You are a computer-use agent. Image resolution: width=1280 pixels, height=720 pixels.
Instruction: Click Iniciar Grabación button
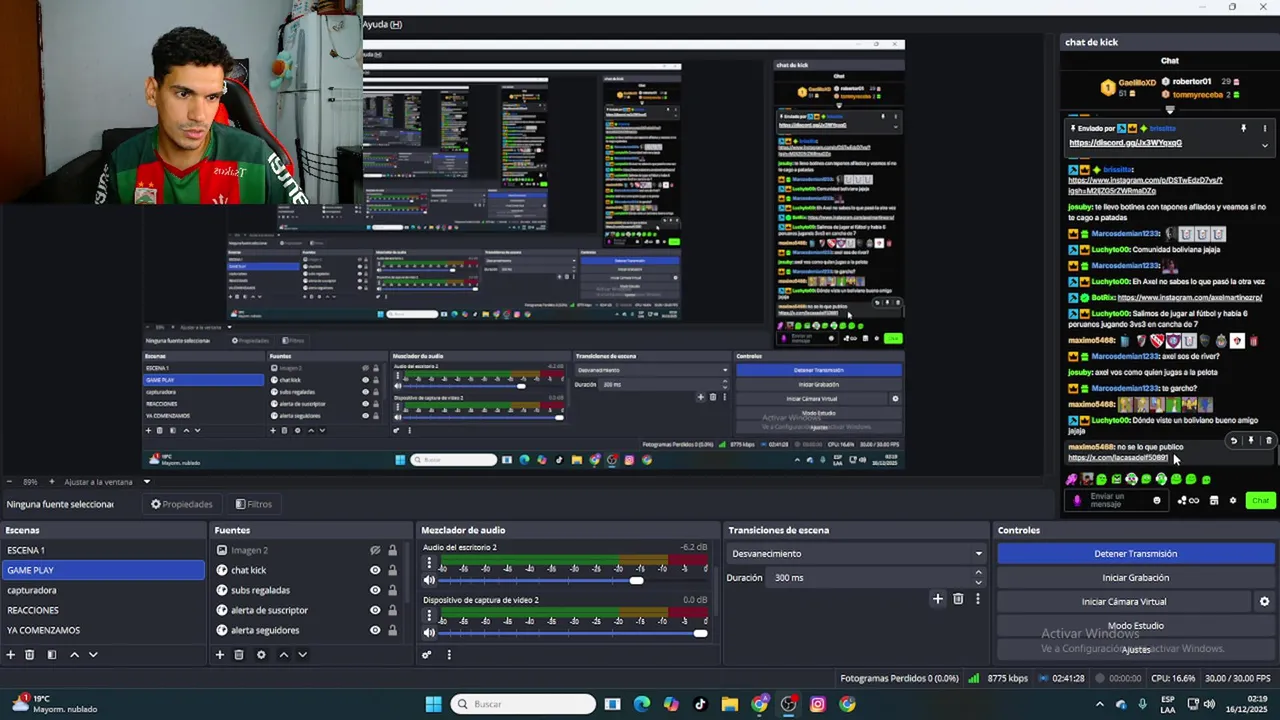pyautogui.click(x=1135, y=578)
